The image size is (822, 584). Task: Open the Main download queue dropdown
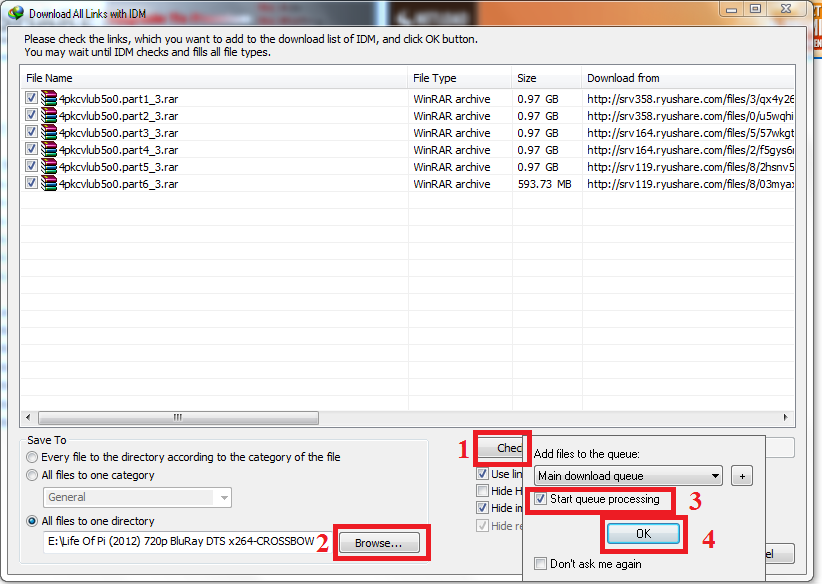point(628,476)
